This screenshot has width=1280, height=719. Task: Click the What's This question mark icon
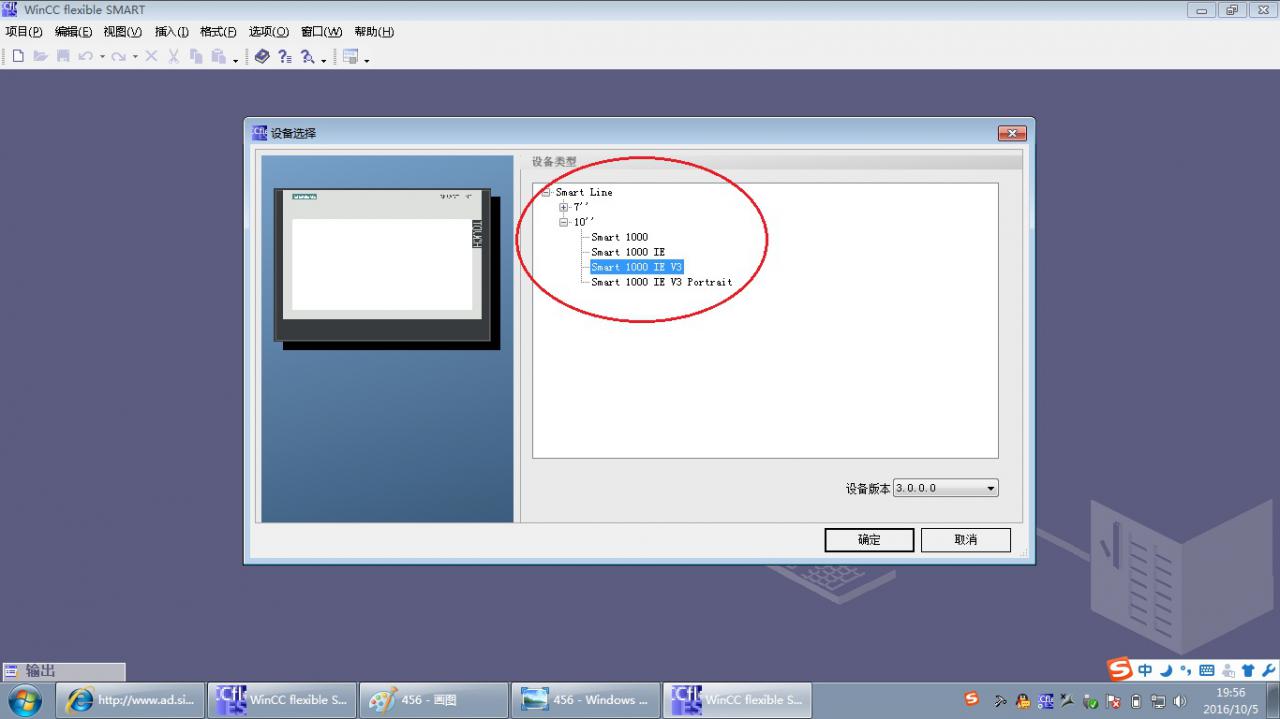(x=285, y=57)
